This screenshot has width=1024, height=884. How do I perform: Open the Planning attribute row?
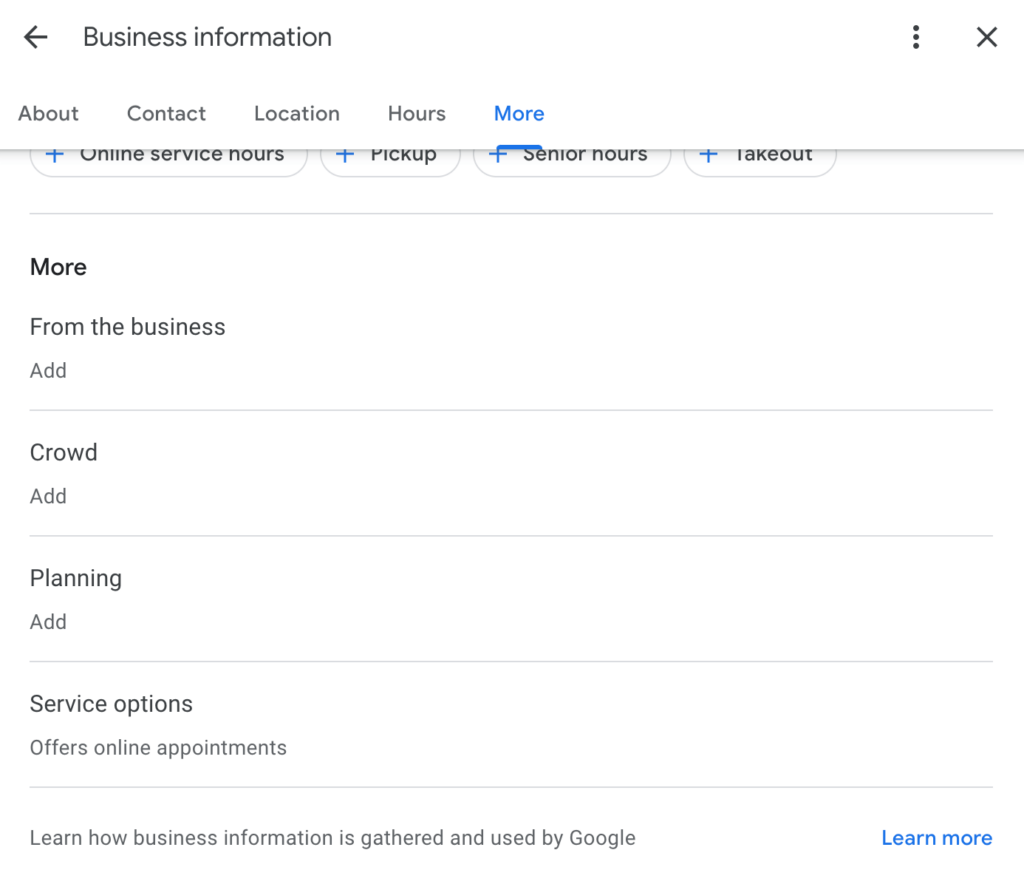pos(511,599)
